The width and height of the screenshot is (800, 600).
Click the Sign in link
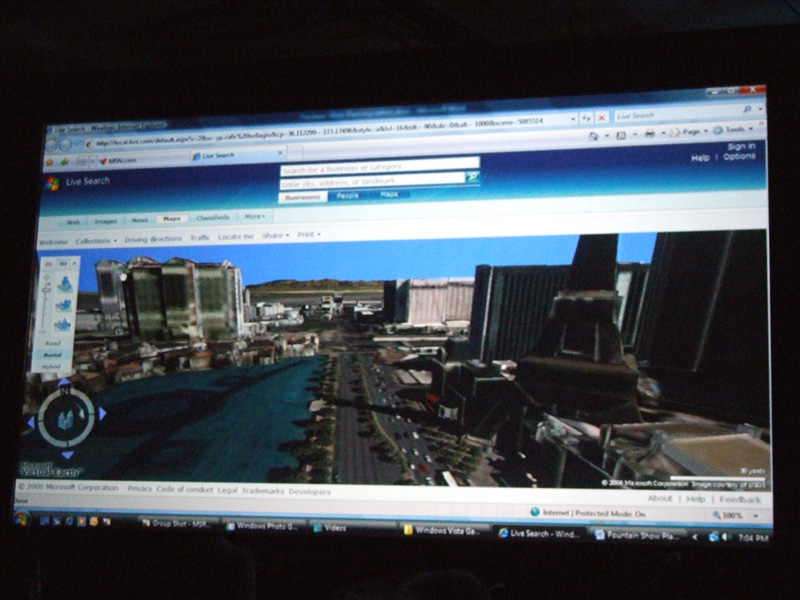[741, 146]
